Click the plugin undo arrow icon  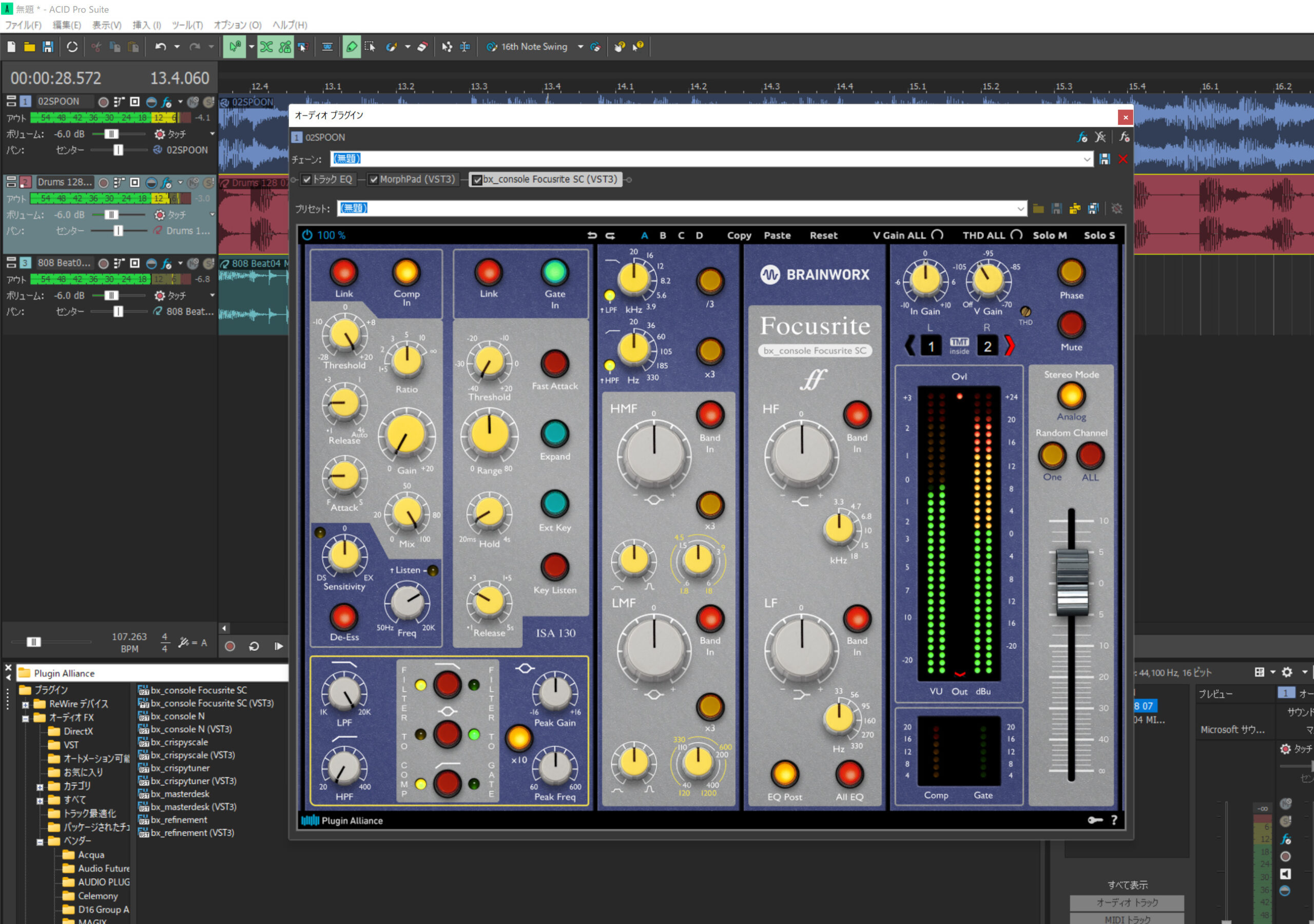tap(592, 235)
